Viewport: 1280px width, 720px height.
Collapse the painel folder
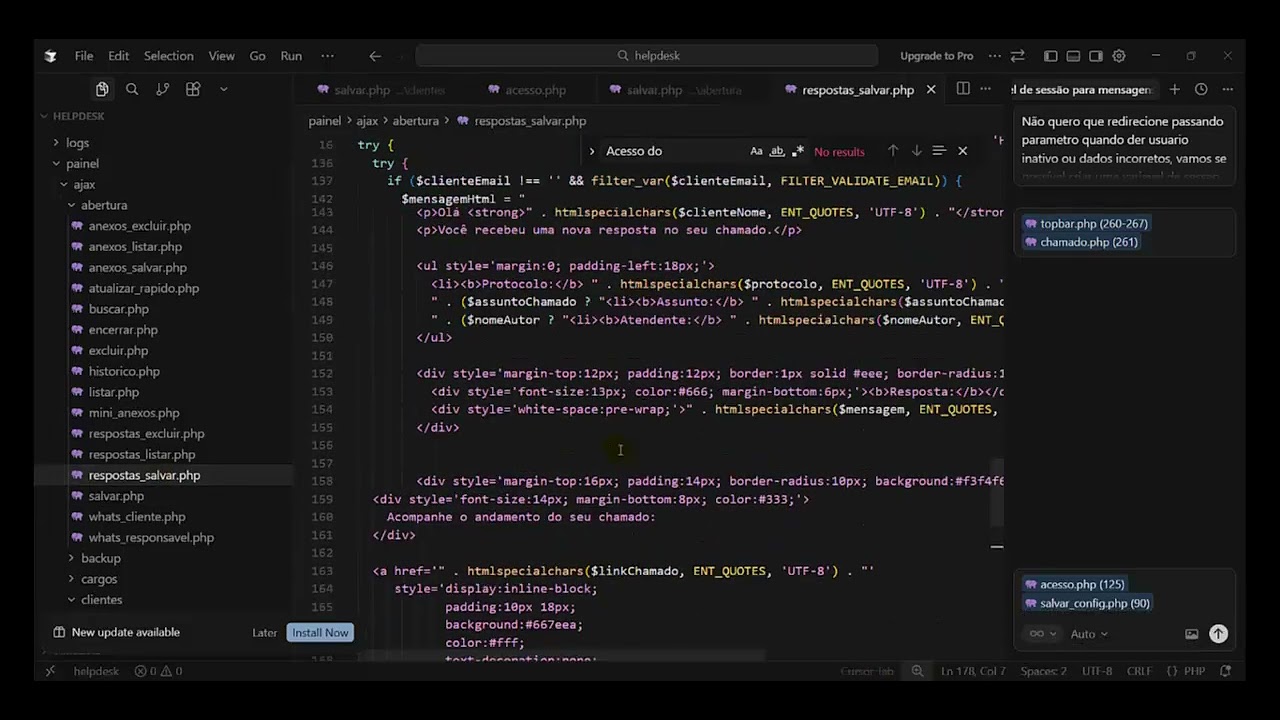point(82,163)
